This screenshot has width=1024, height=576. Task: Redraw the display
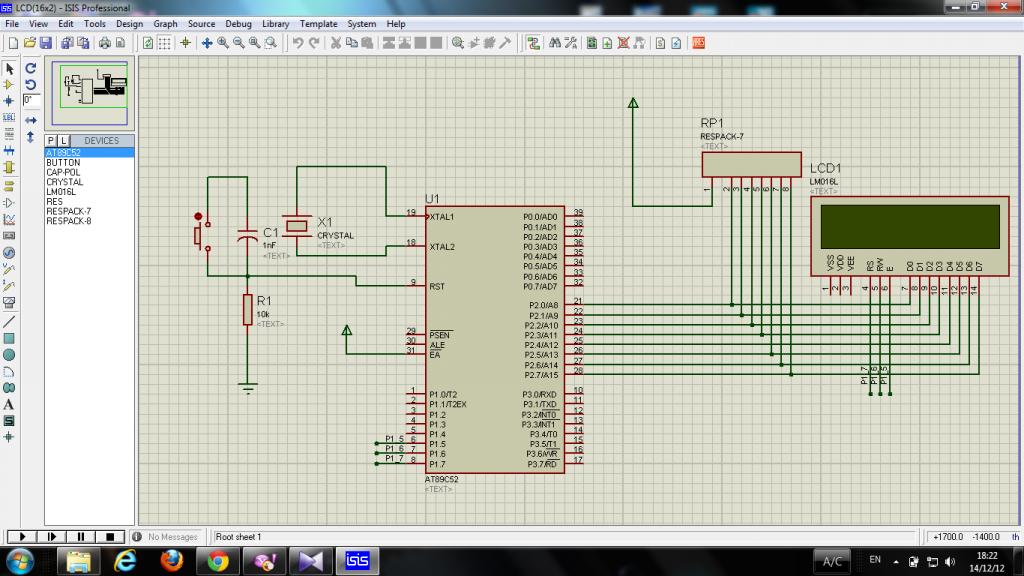click(x=148, y=43)
